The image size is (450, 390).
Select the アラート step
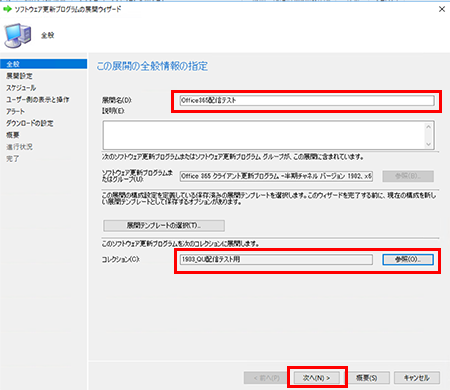click(15, 111)
